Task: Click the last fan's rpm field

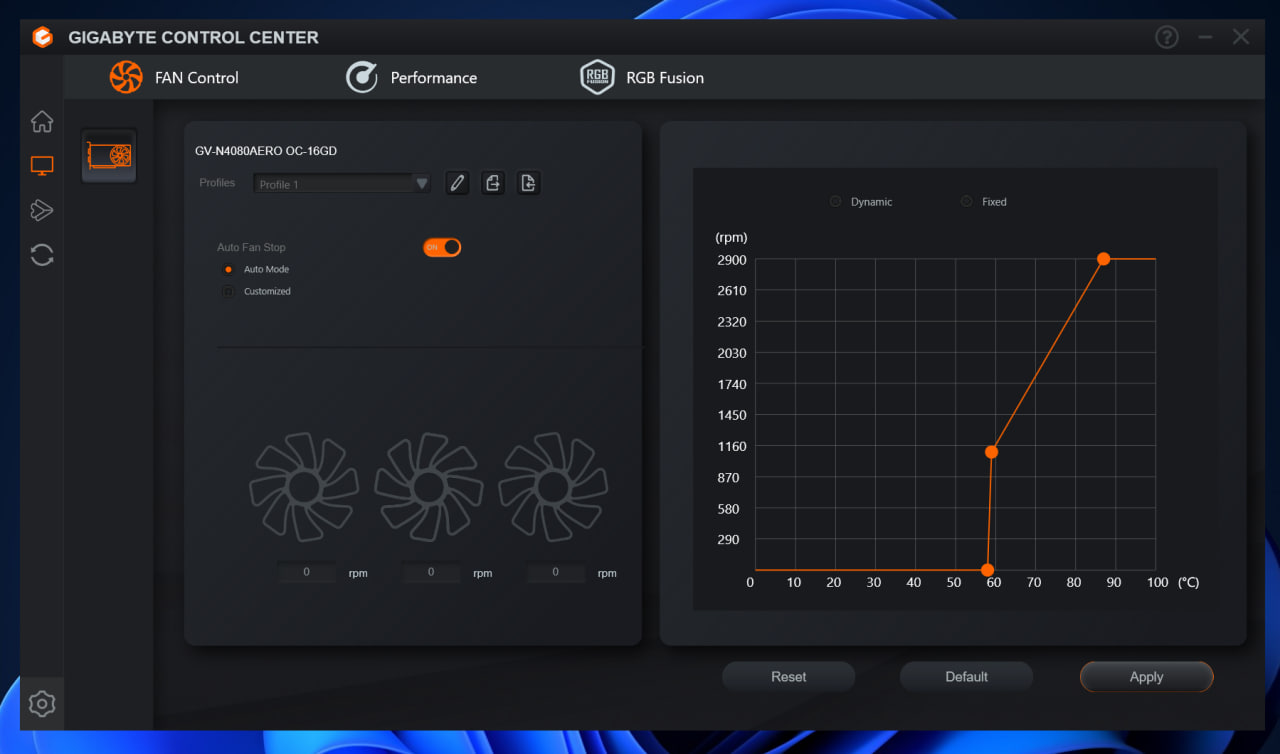Action: coord(555,573)
